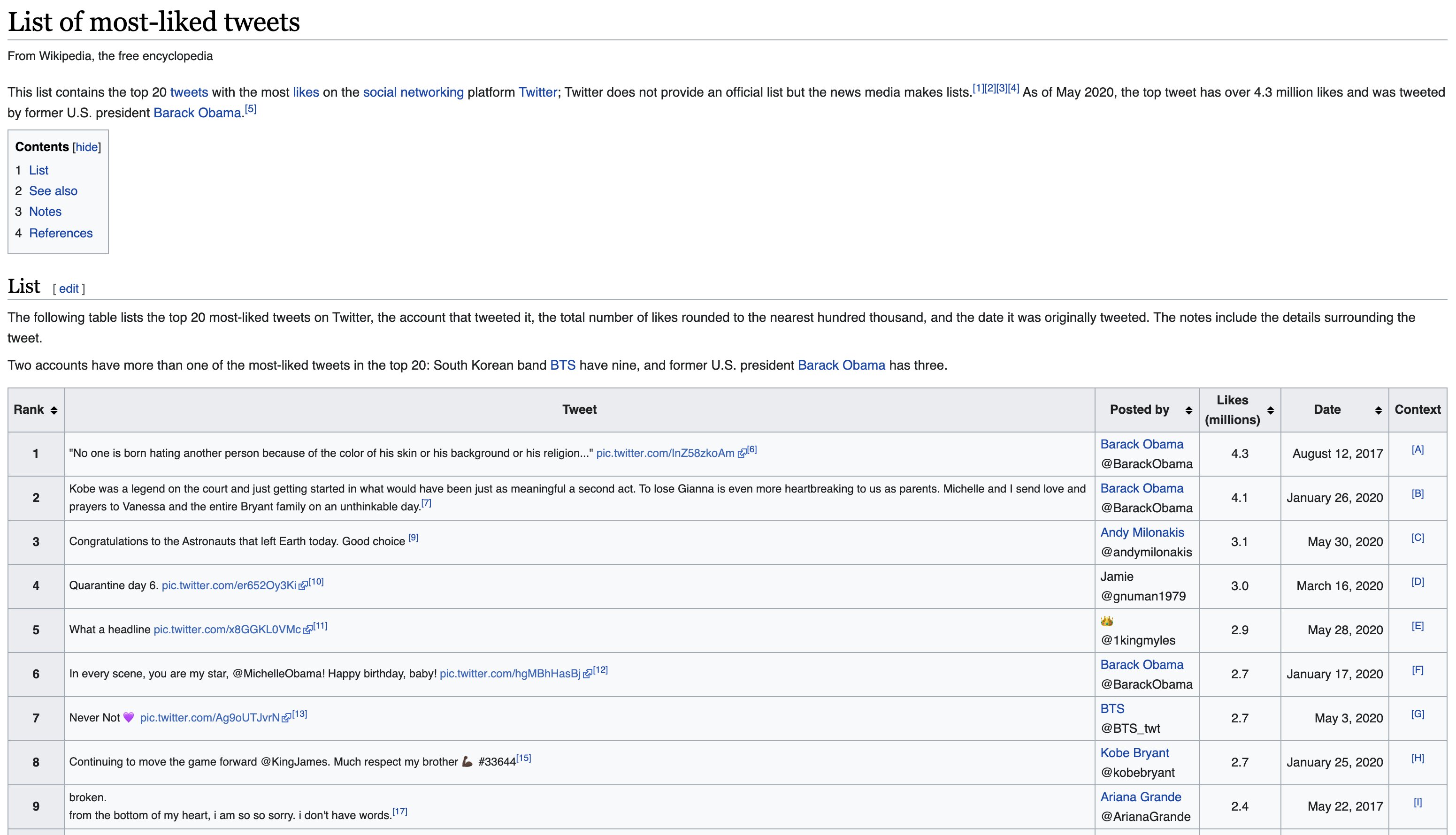Jump to References in contents
This screenshot has height=835, width=1456.
[61, 233]
